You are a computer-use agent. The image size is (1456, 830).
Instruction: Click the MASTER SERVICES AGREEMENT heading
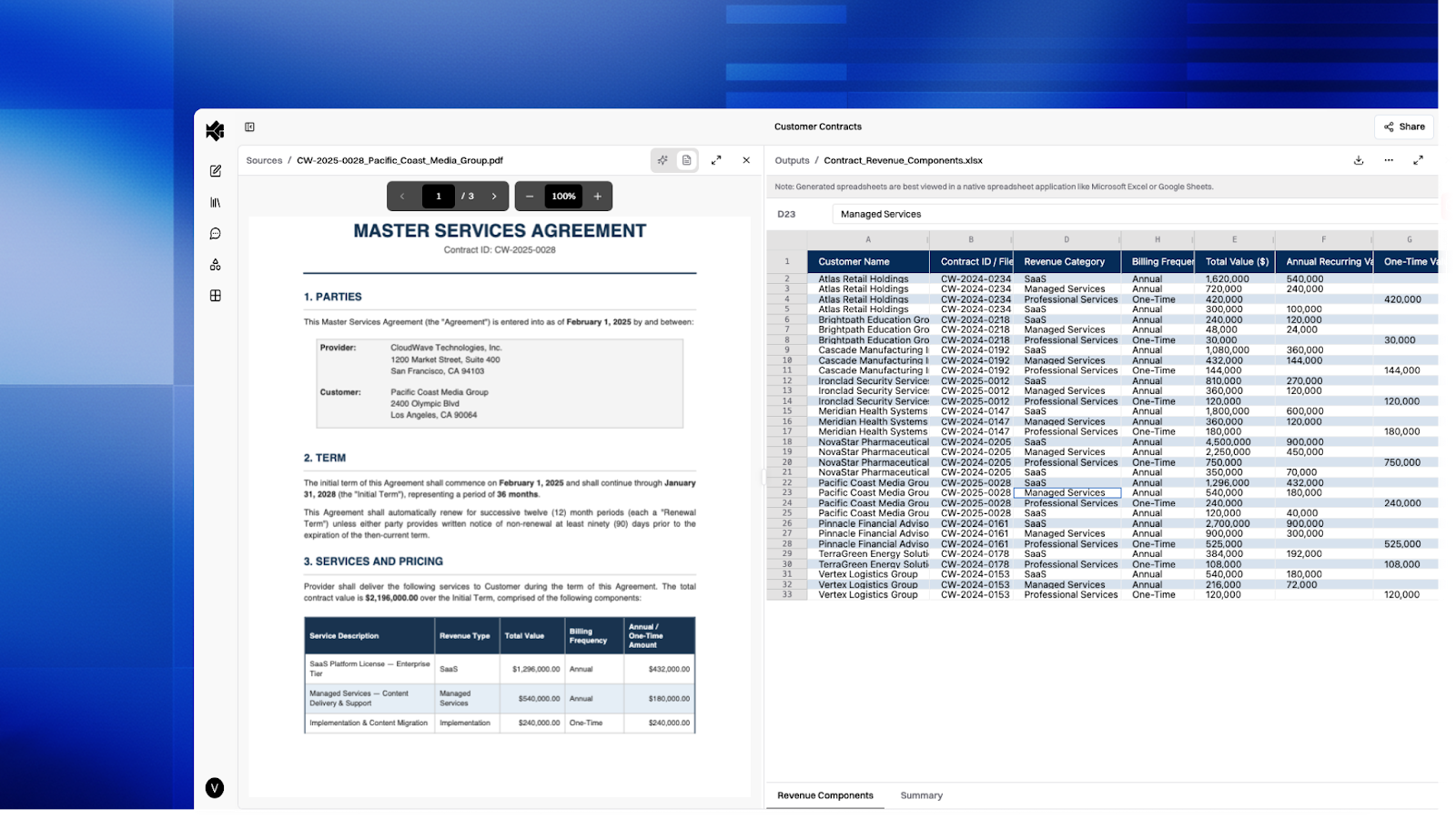(500, 231)
